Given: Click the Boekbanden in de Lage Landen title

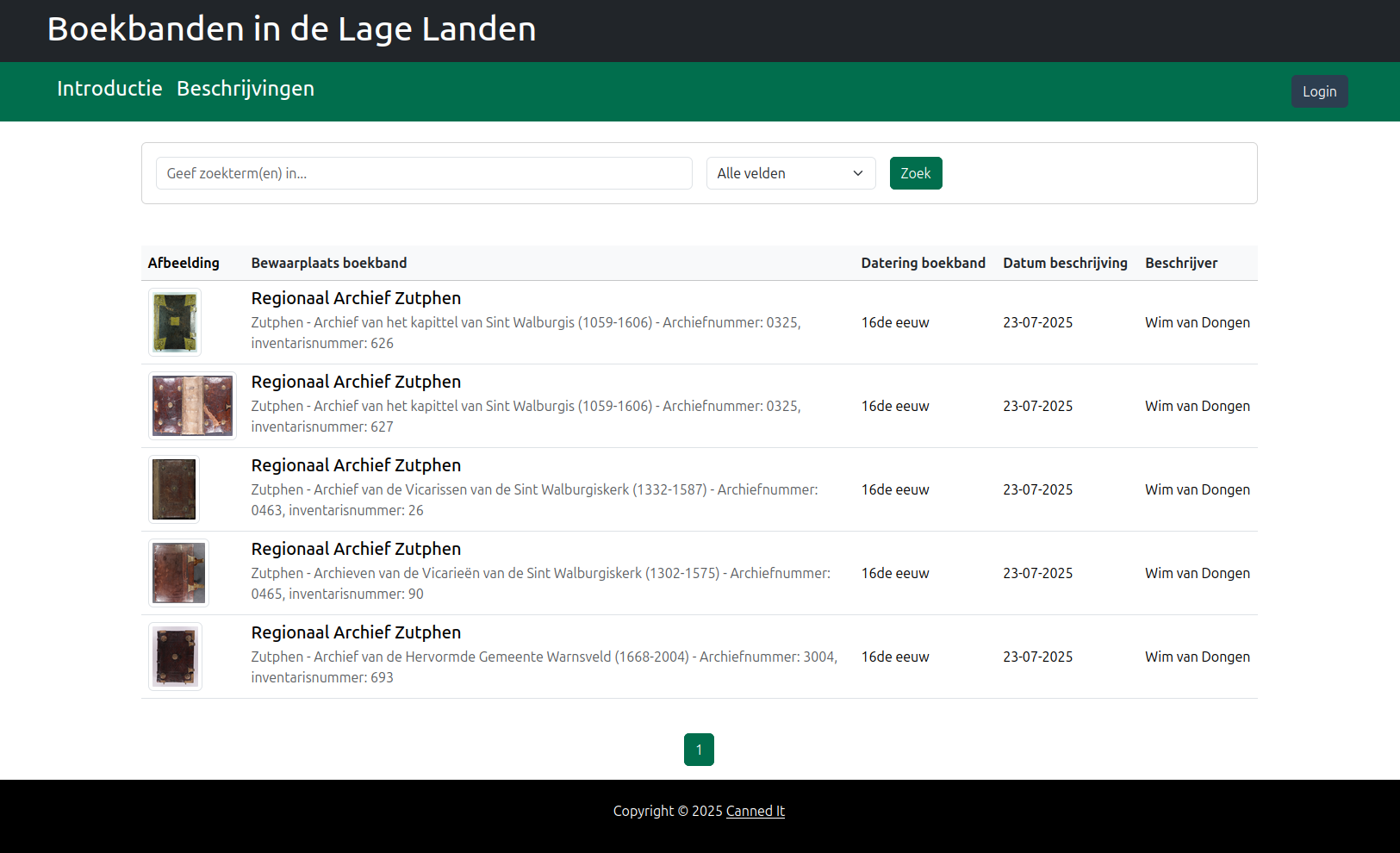Looking at the screenshot, I should click(x=291, y=29).
